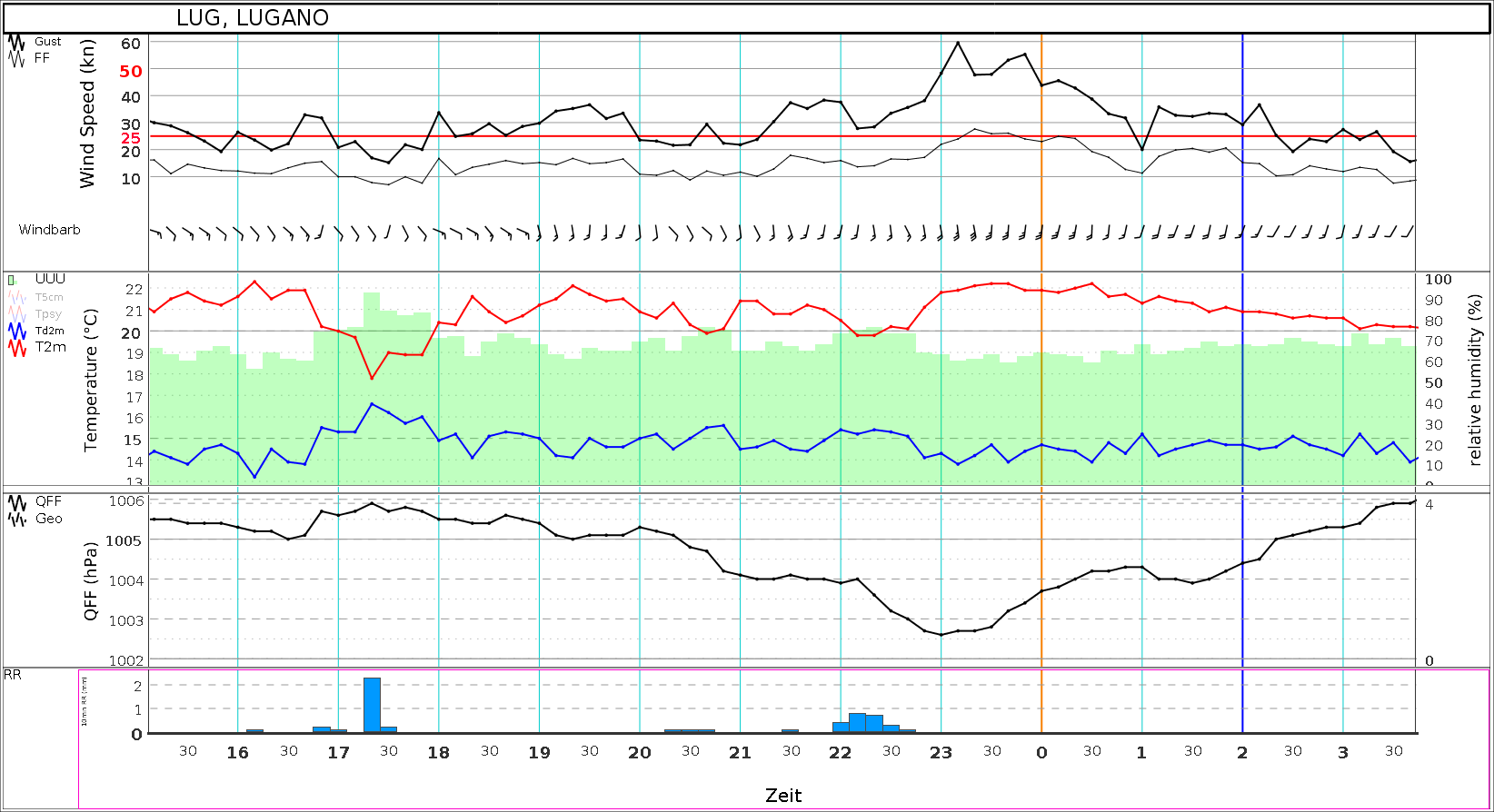Viewport: 1494px width, 812px height.
Task: Click the QFF pressure legend icon
Action: 16,502
